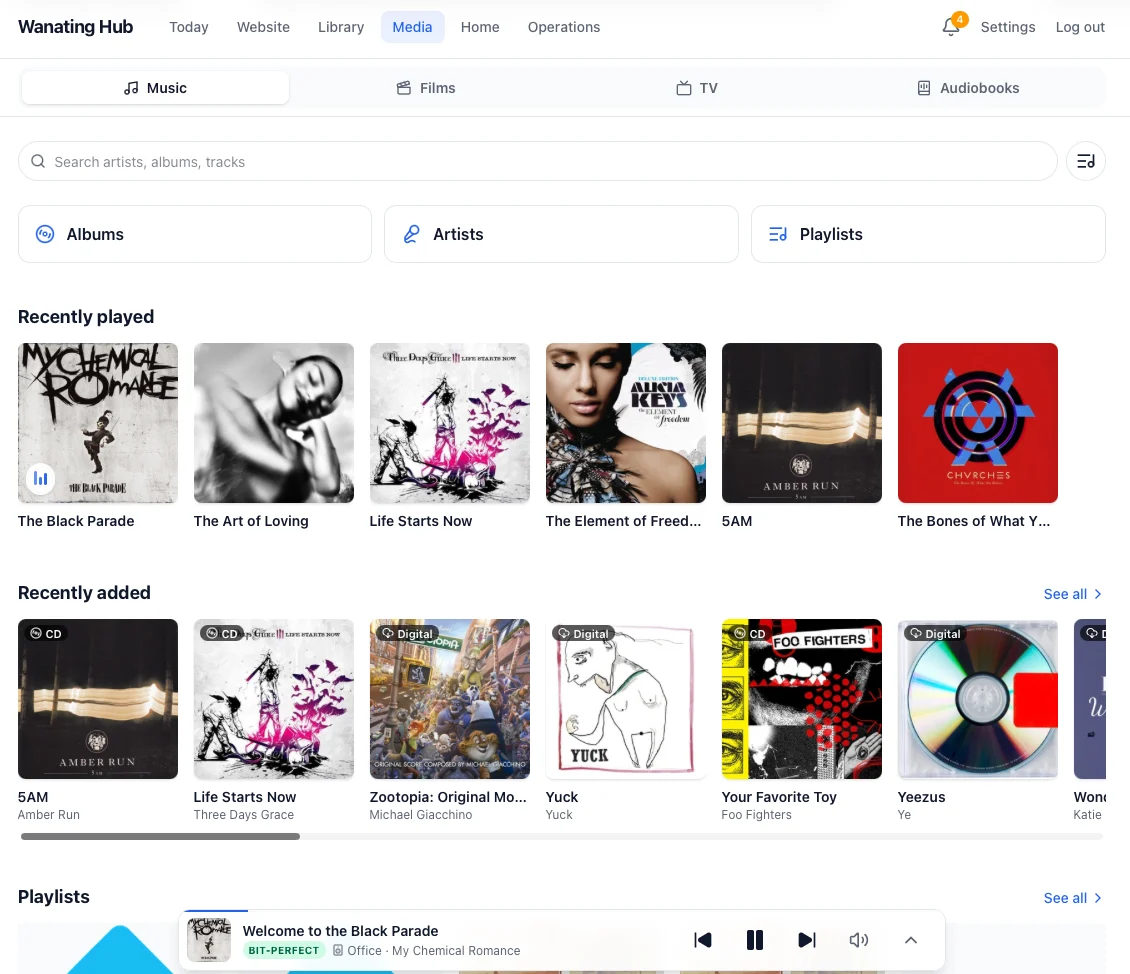This screenshot has width=1130, height=974.
Task: Click Log out
Action: [x=1080, y=27]
